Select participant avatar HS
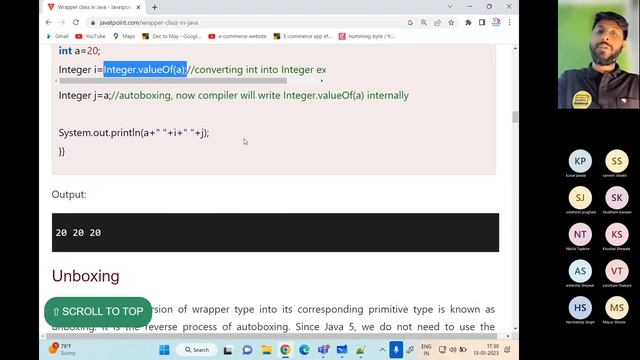The height and width of the screenshot is (360, 640). tap(580, 308)
